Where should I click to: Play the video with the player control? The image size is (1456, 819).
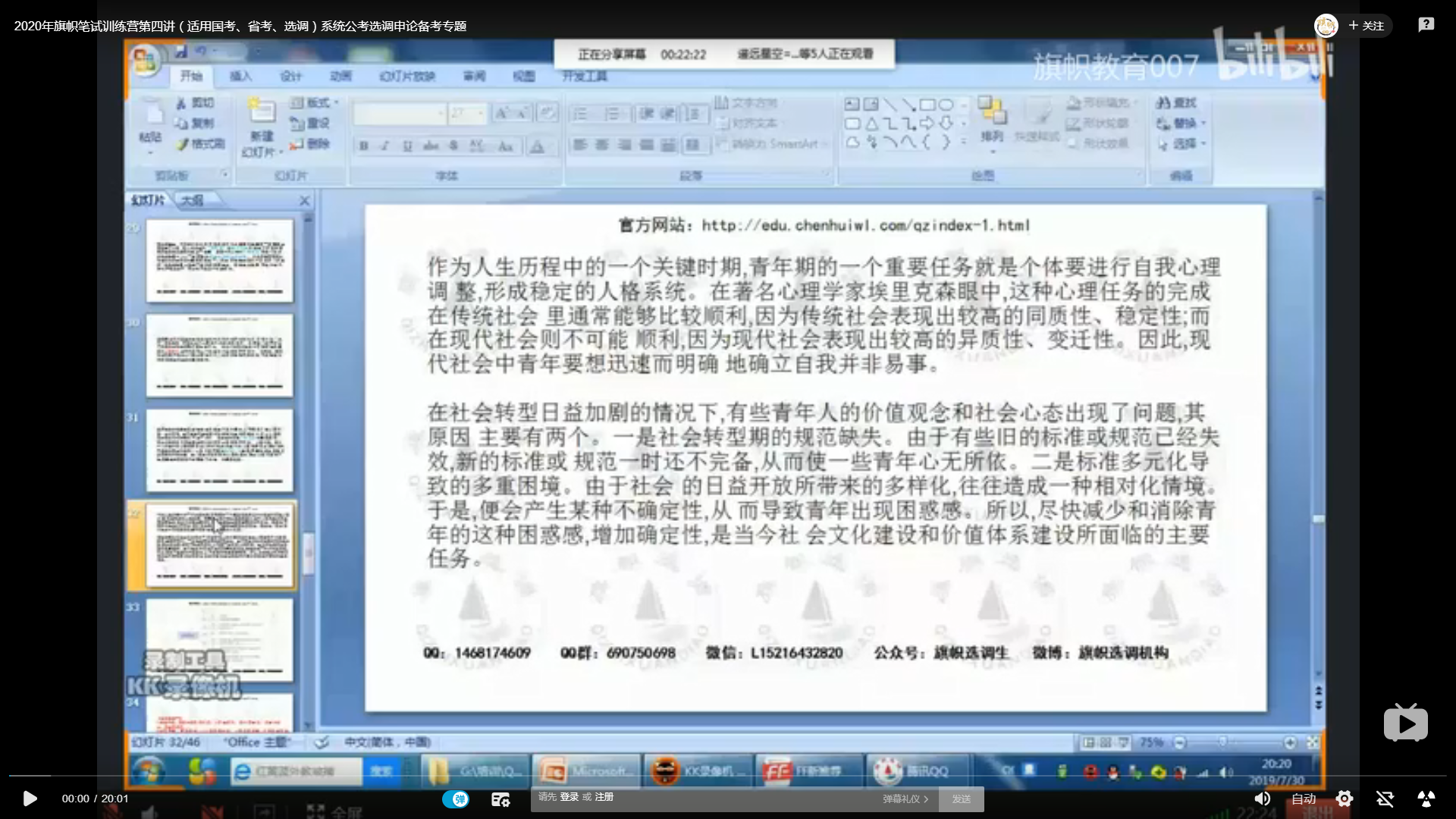click(30, 799)
